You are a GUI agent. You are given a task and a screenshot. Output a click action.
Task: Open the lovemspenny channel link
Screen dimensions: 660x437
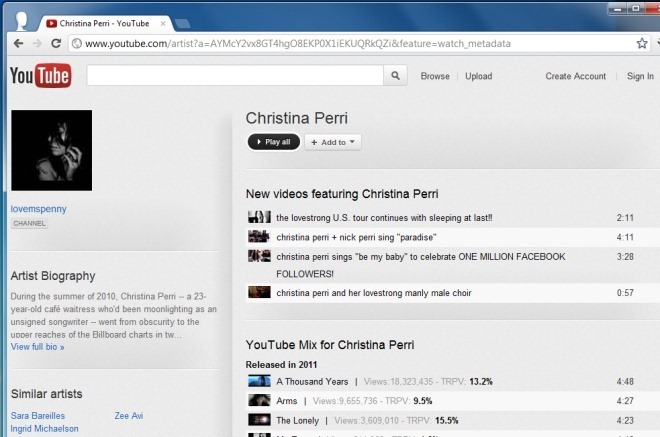pos(38,209)
